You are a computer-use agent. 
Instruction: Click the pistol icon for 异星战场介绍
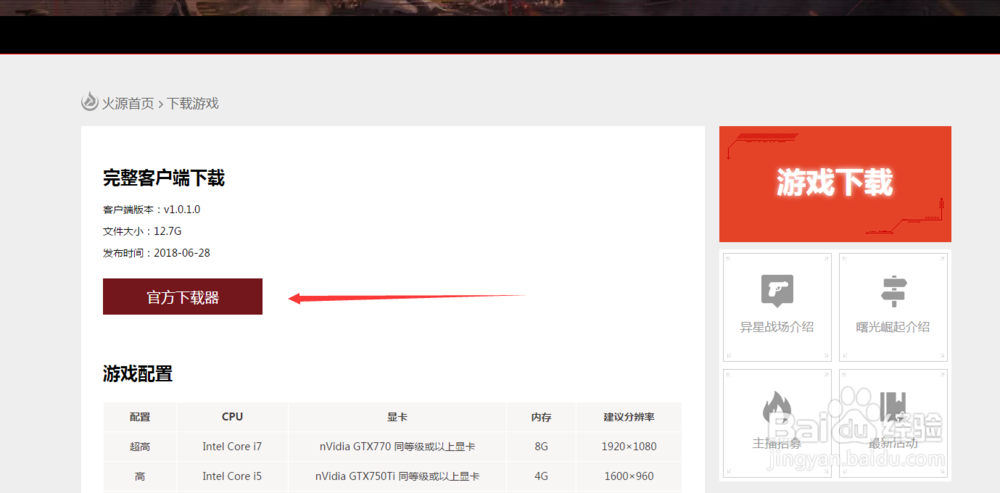777,290
